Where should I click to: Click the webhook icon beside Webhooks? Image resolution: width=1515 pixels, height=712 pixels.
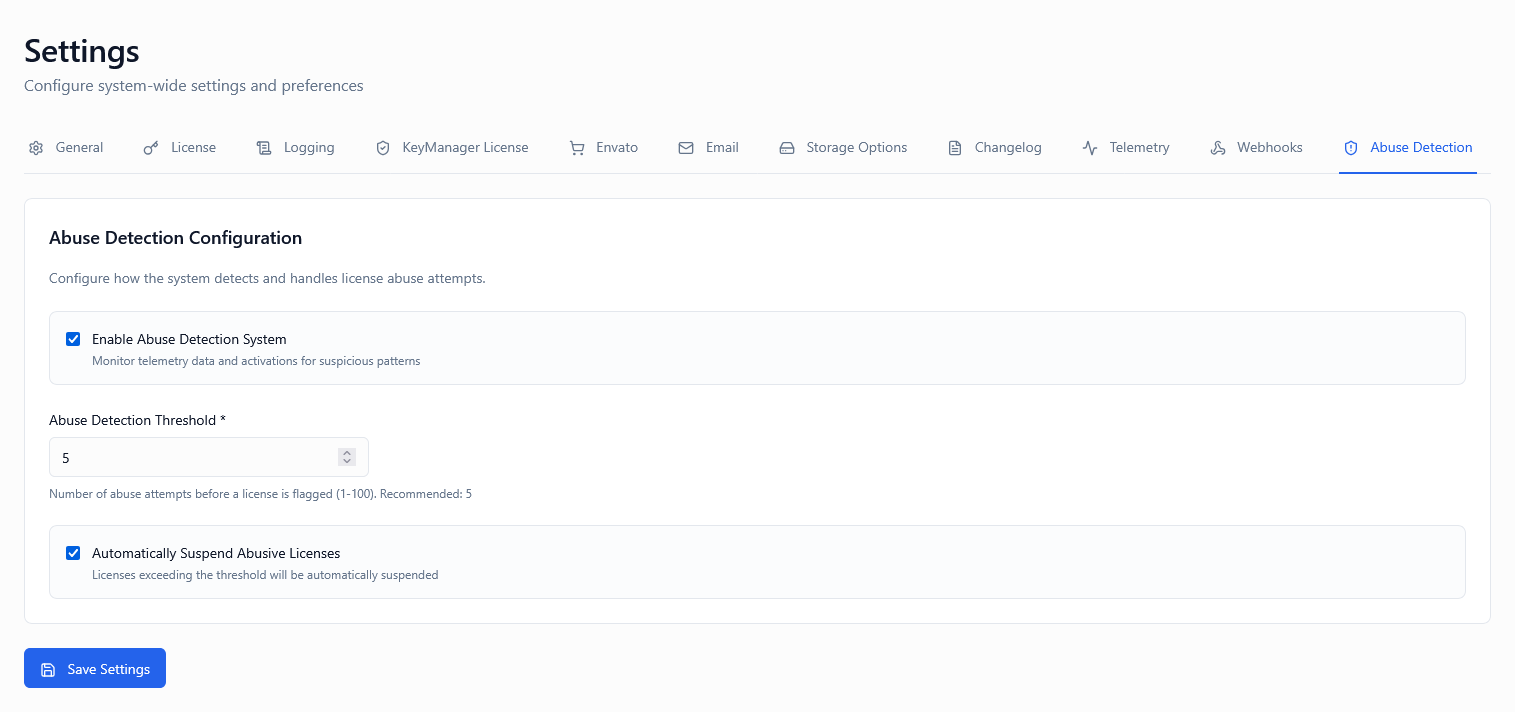(x=1218, y=148)
